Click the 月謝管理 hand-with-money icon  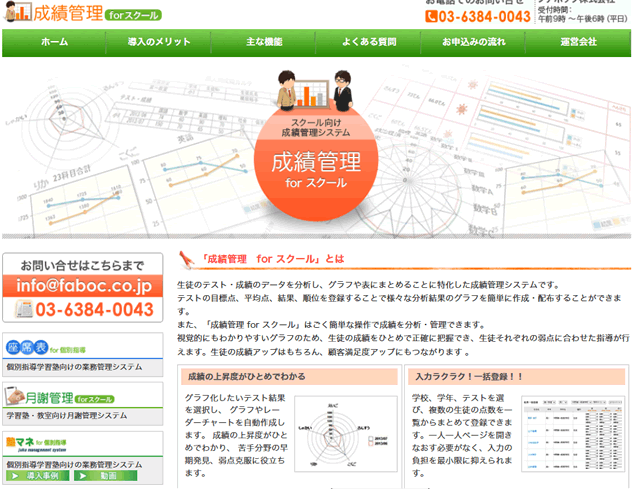coord(15,396)
